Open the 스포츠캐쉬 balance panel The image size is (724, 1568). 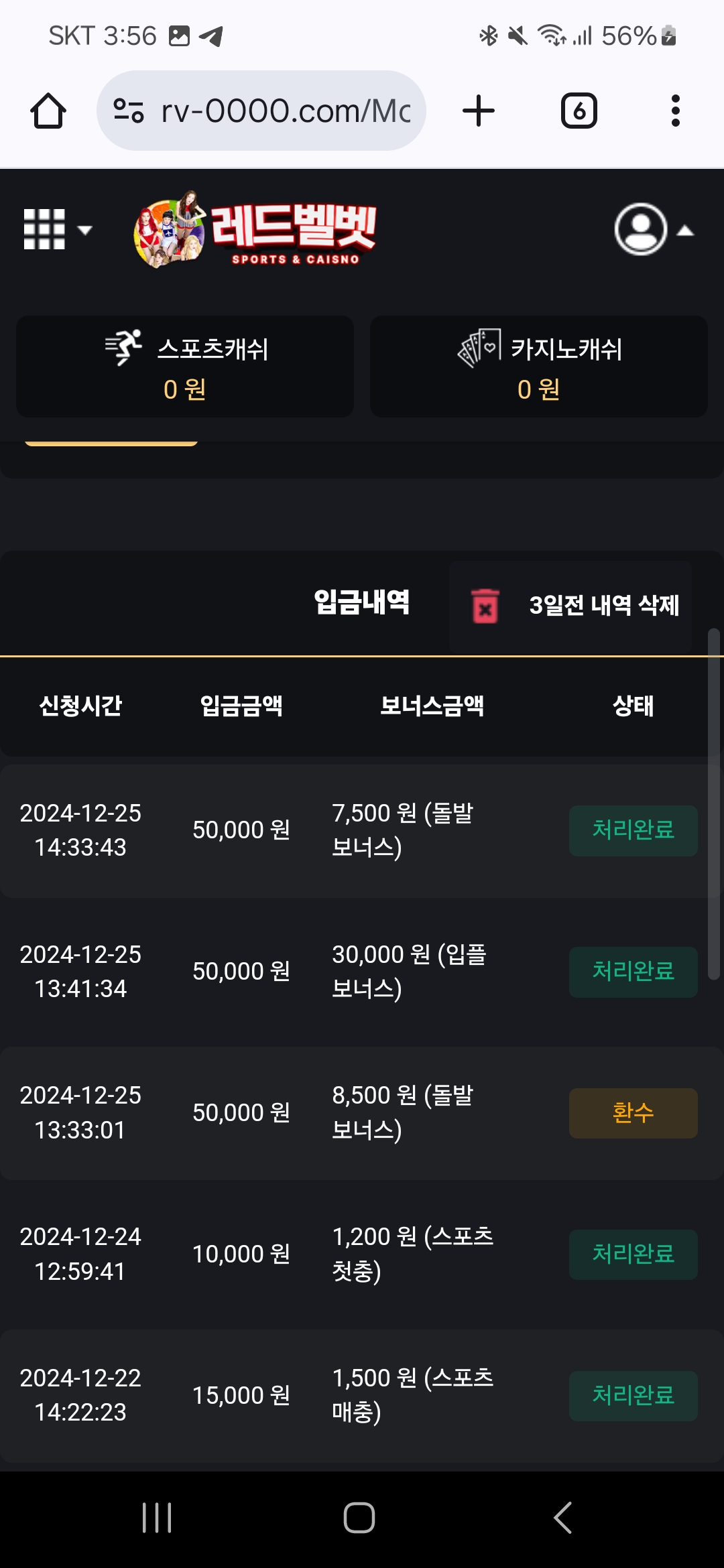pyautogui.click(x=185, y=367)
